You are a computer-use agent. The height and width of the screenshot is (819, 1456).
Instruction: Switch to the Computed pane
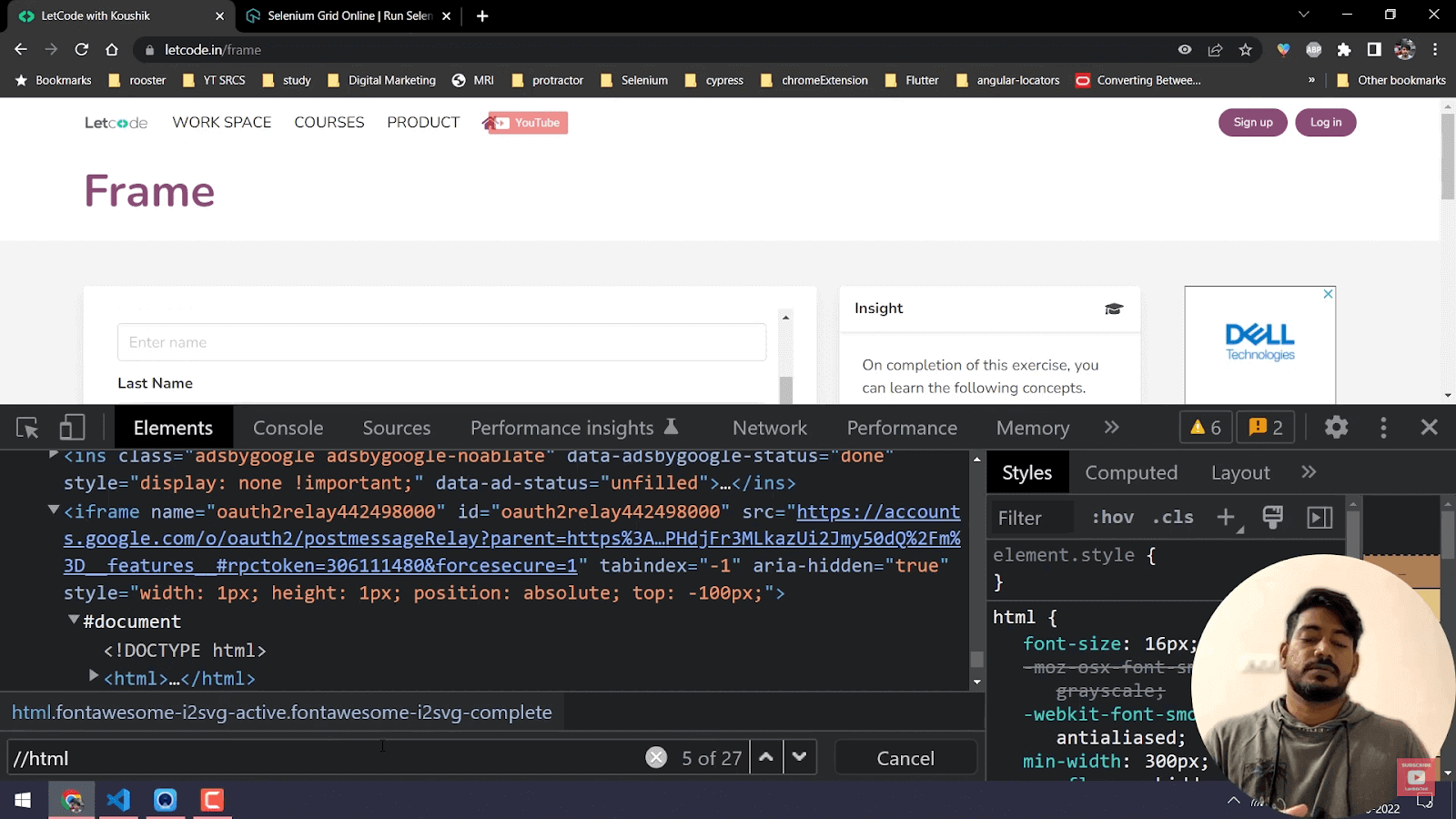coord(1131,472)
